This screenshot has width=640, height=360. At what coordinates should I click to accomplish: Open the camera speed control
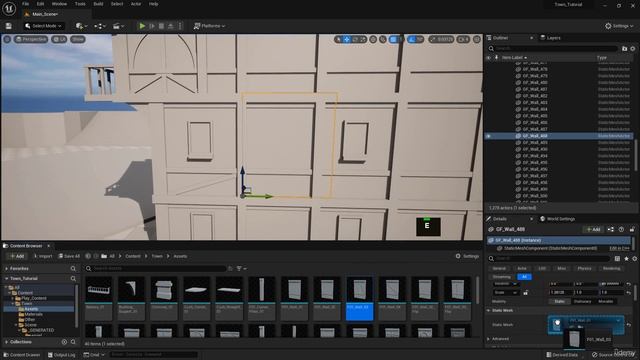pos(463,39)
